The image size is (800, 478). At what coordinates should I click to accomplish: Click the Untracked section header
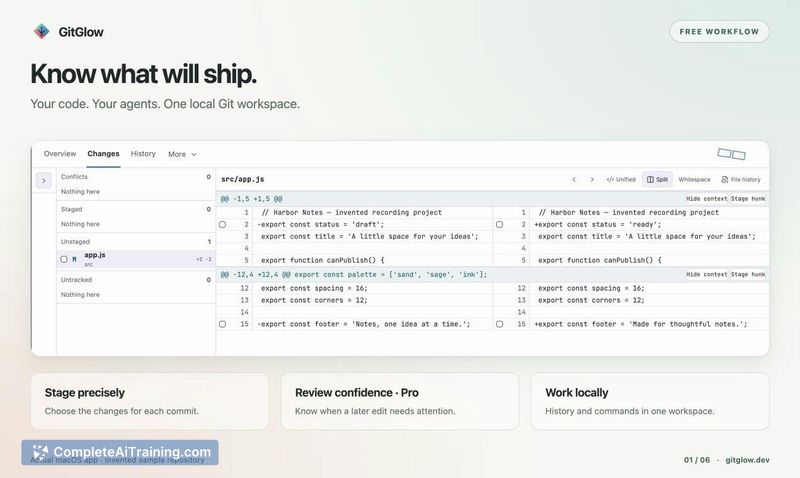pyautogui.click(x=136, y=280)
